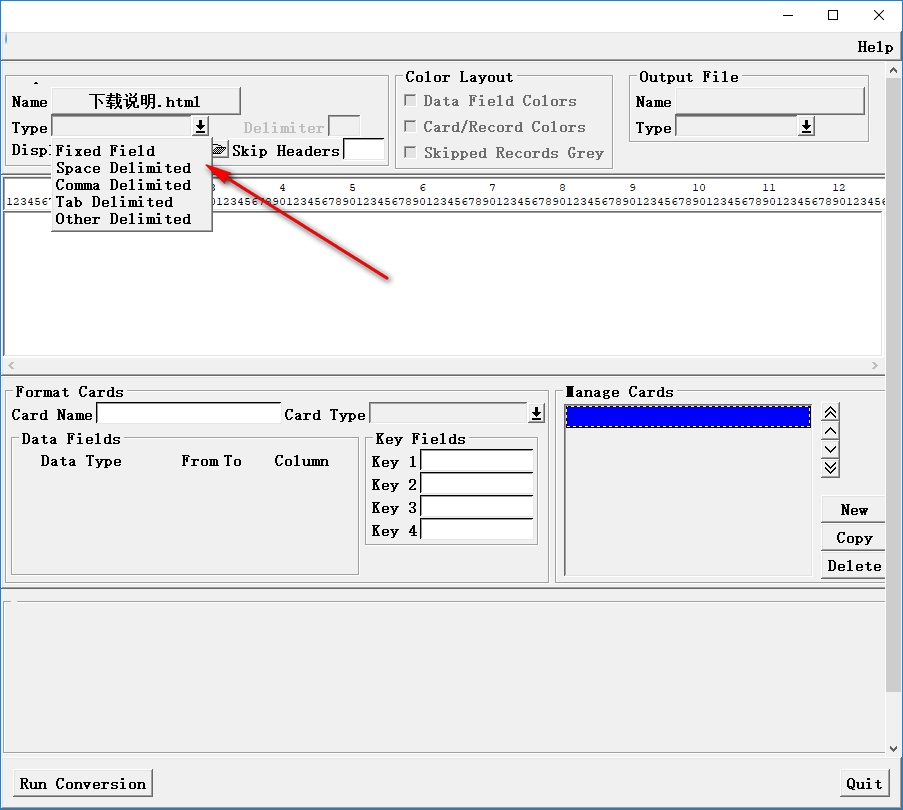Click the New card button
Screen dimensions: 903x810
853,510
